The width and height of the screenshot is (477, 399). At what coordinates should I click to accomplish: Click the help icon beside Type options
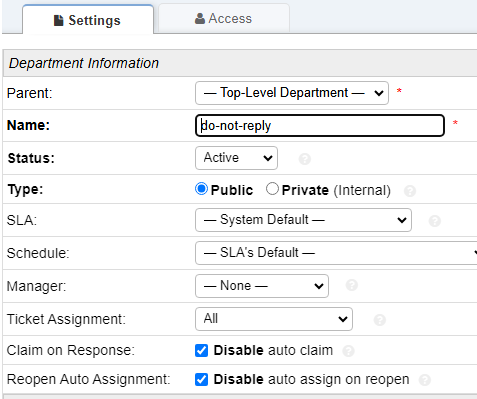coord(410,191)
